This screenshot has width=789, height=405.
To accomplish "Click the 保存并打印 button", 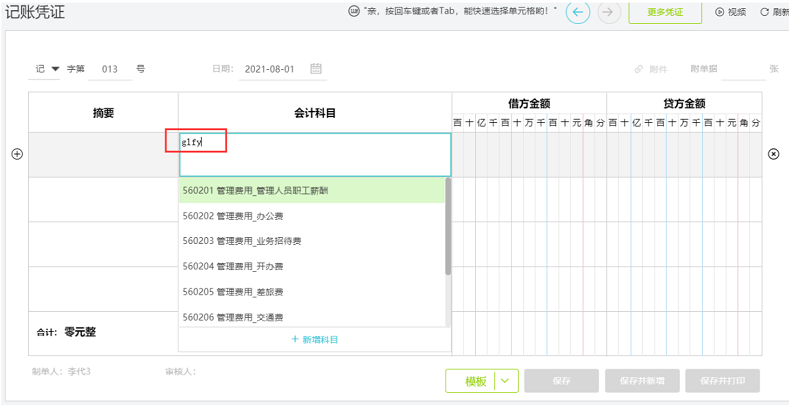I will pos(723,381).
